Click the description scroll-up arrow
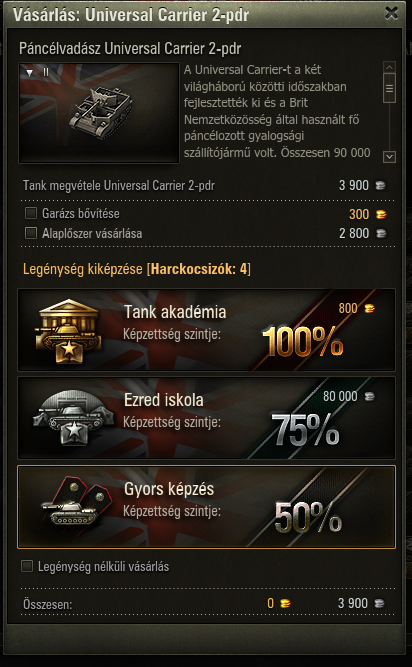The image size is (412, 667). 389,67
